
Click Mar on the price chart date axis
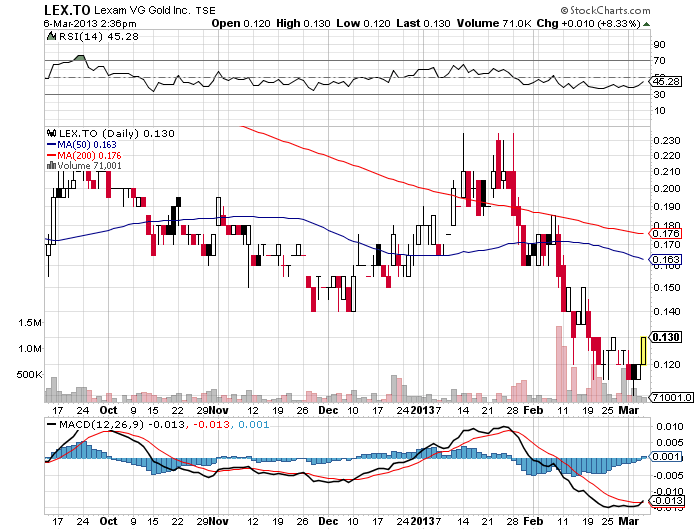click(629, 410)
